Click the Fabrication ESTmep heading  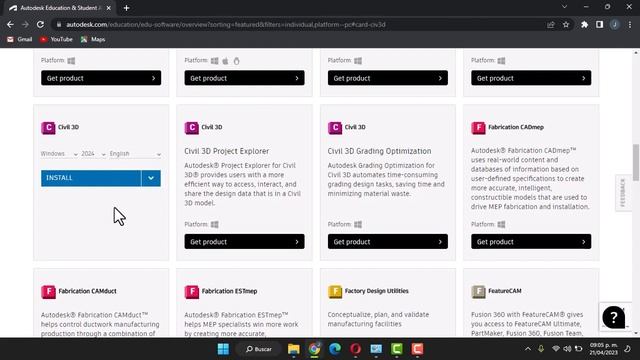(229, 291)
